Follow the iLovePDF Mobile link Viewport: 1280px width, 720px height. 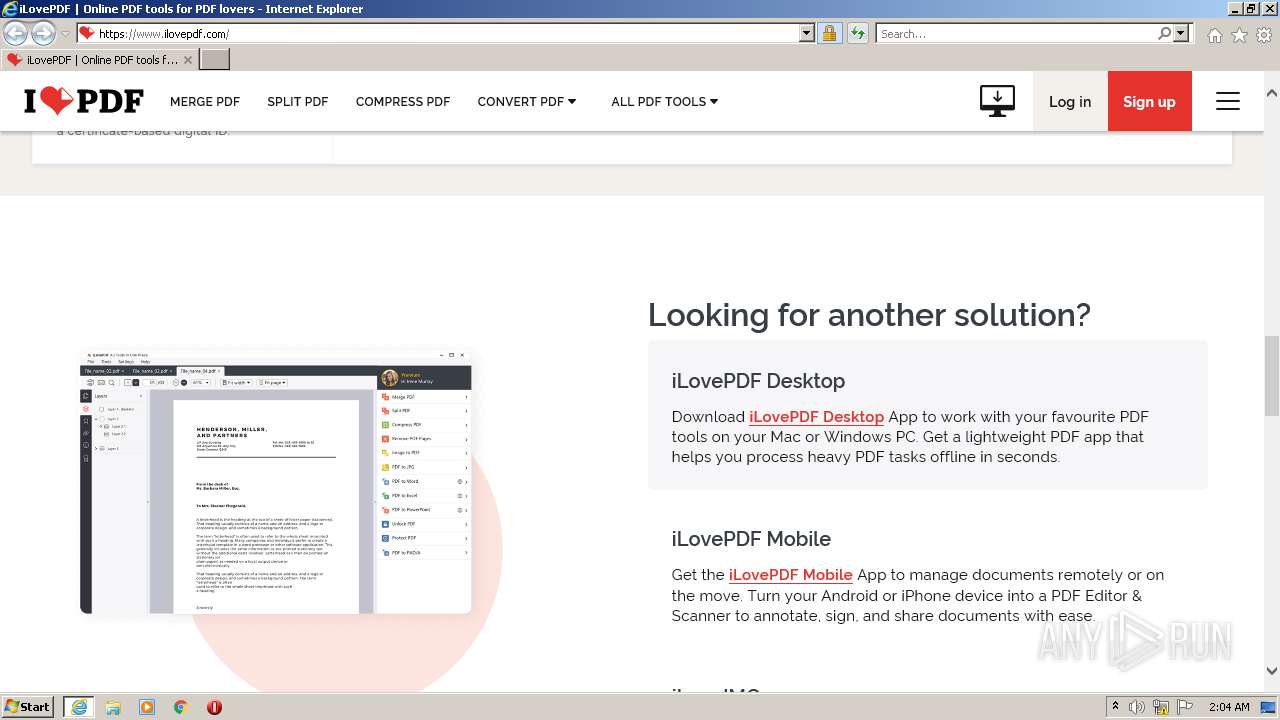[x=790, y=575]
